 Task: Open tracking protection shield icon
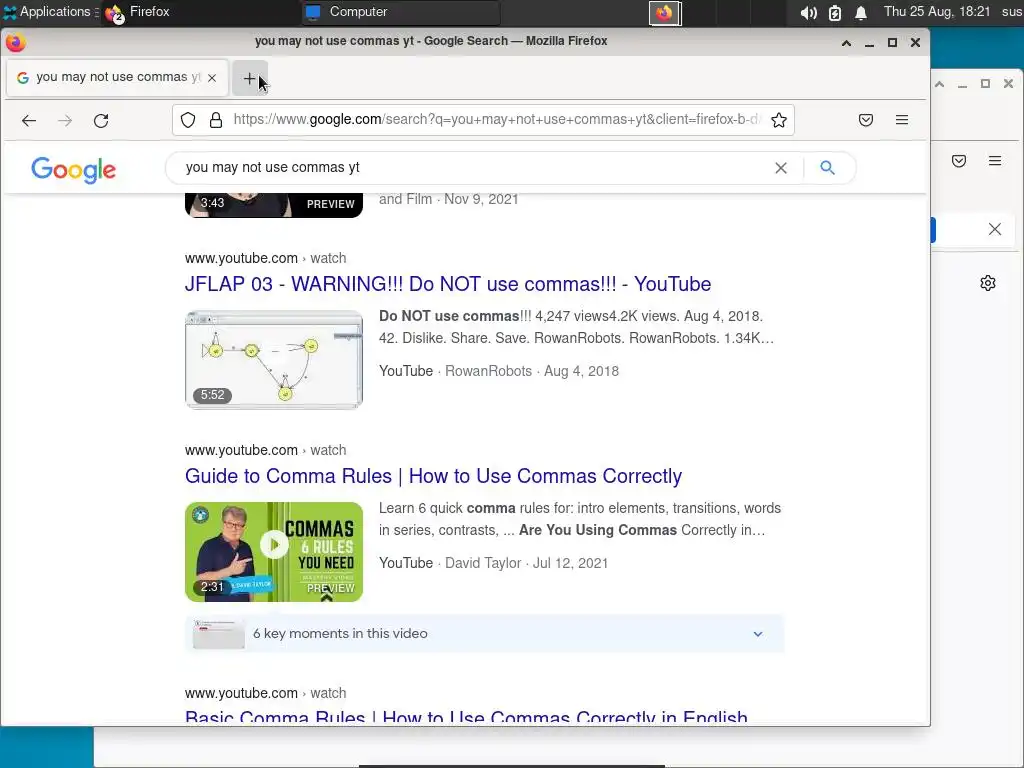coord(188,120)
